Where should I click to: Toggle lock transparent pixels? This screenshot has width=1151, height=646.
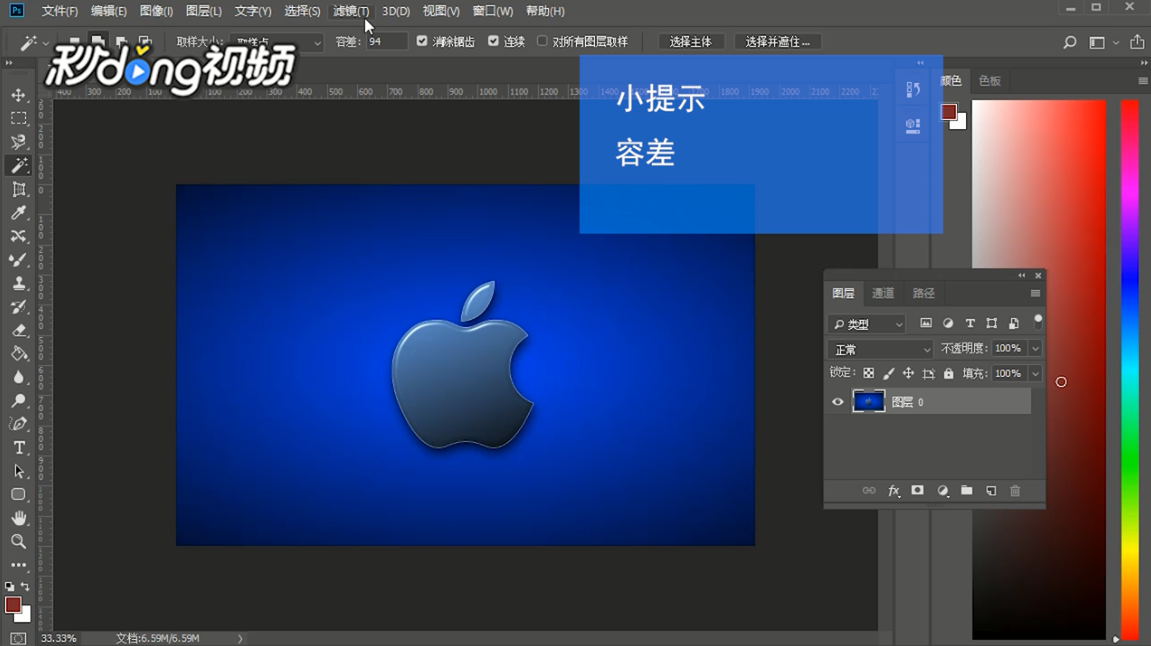(868, 374)
